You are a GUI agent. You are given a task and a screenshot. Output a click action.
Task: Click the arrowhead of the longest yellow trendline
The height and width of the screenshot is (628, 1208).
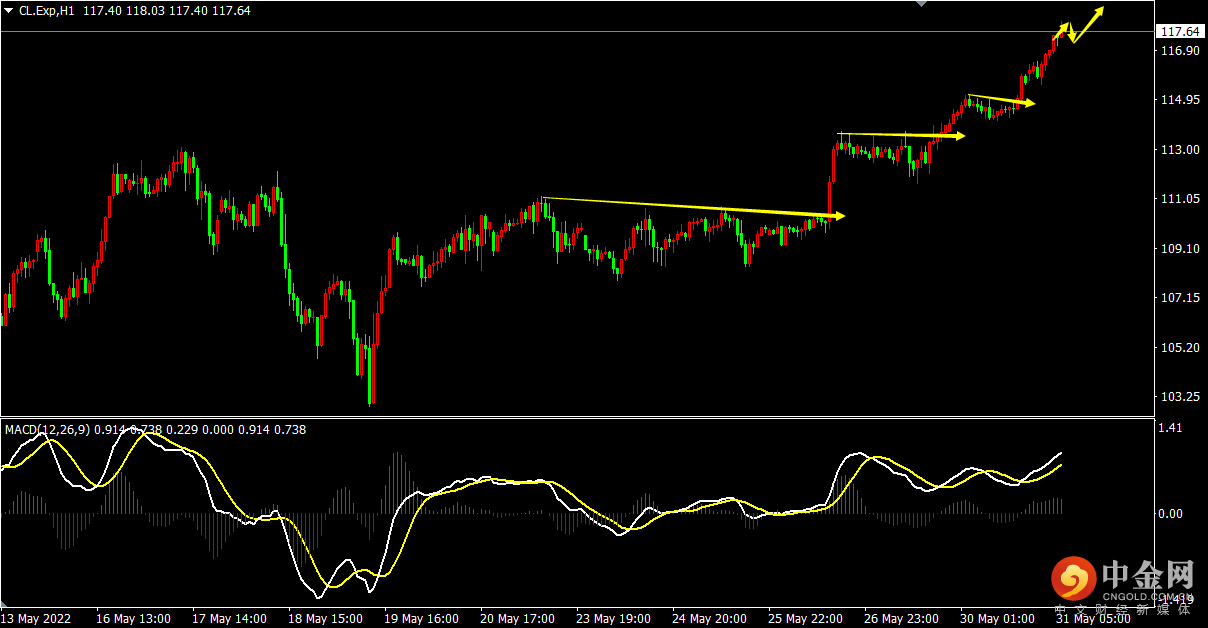click(838, 215)
